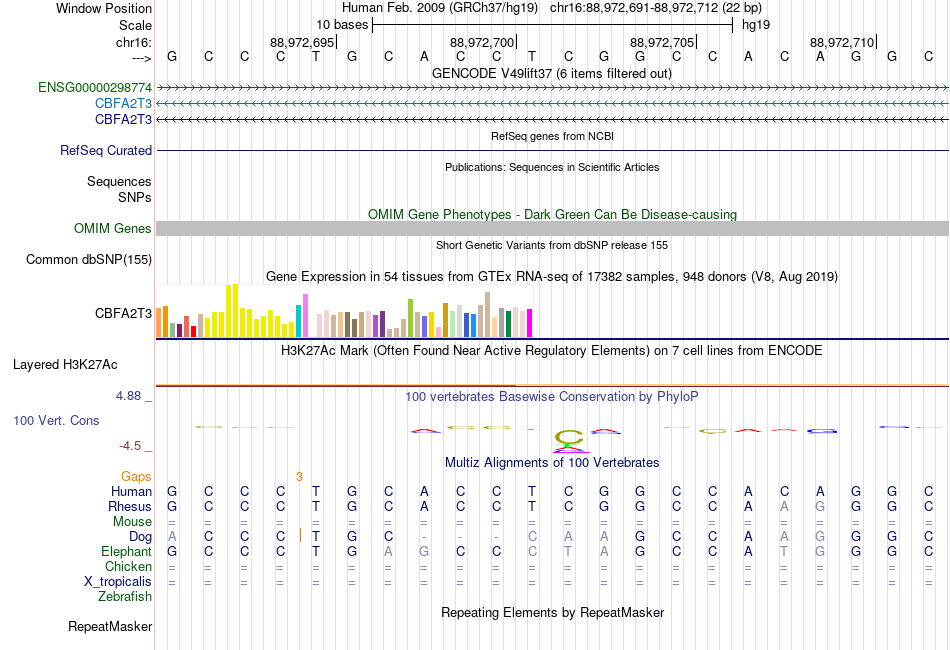
Task: Click the Elephant species label
Action: click(x=127, y=551)
